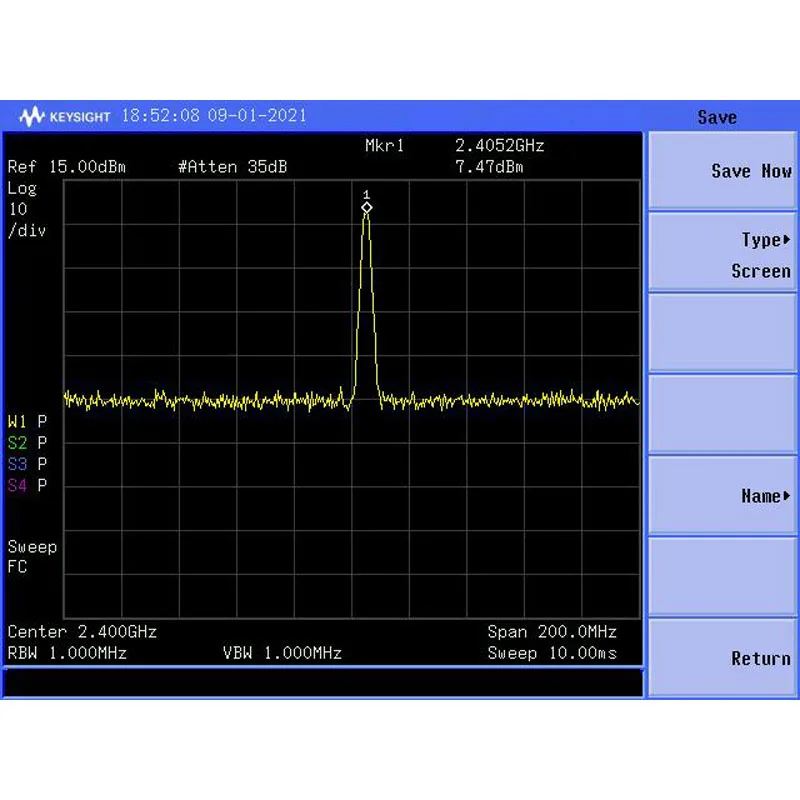Click the /div scale label
The height and width of the screenshot is (800, 800).
click(27, 231)
